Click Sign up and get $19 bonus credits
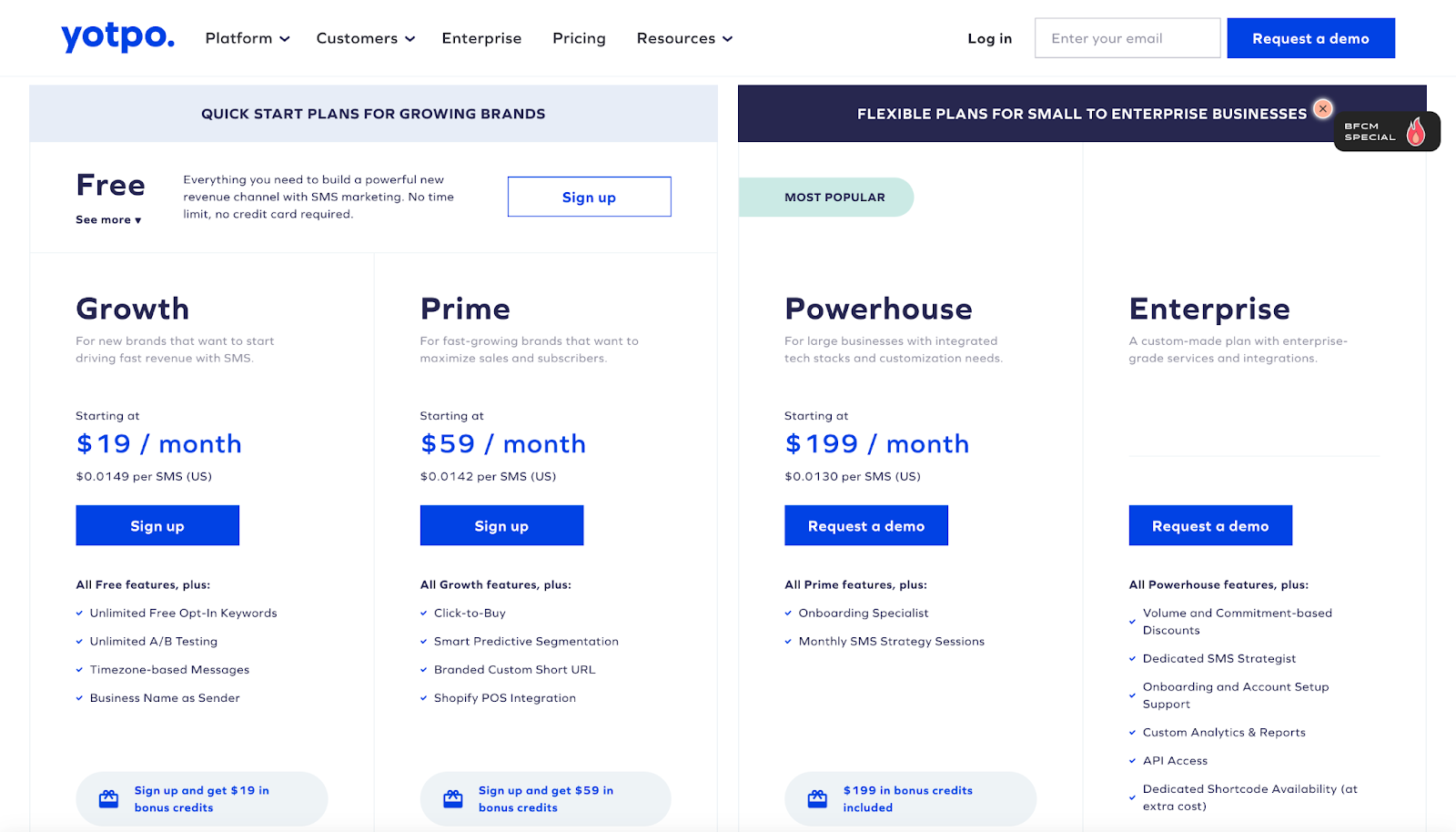The height and width of the screenshot is (832, 1456). click(202, 798)
